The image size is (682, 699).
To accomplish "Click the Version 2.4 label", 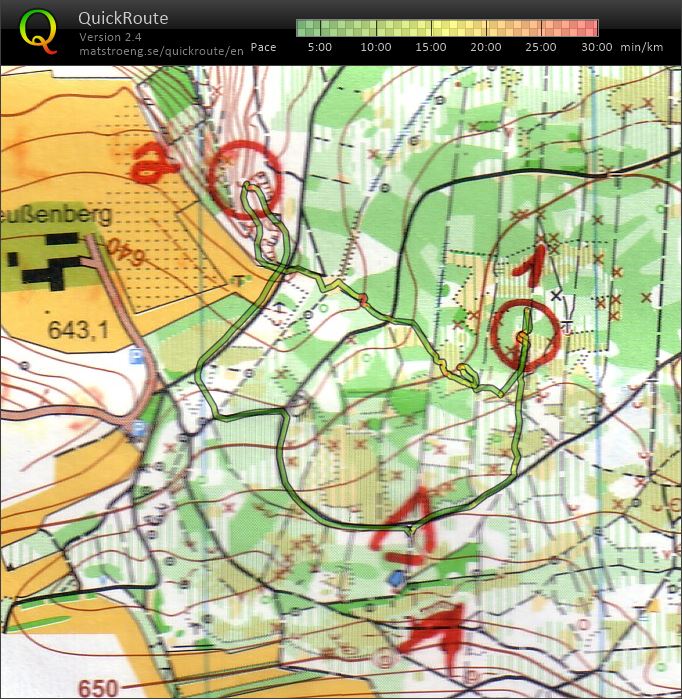I will pyautogui.click(x=111, y=37).
